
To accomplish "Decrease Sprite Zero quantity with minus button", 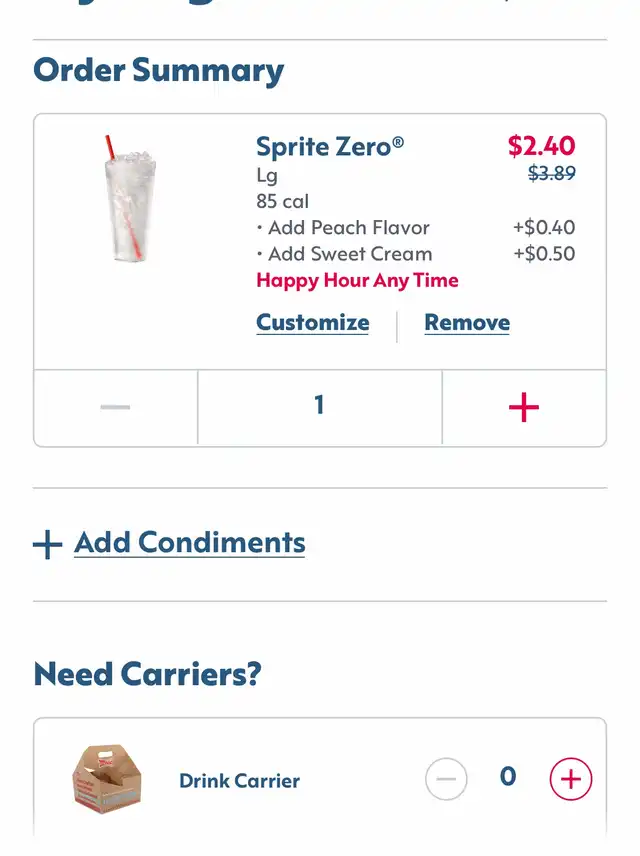I will pos(116,407).
